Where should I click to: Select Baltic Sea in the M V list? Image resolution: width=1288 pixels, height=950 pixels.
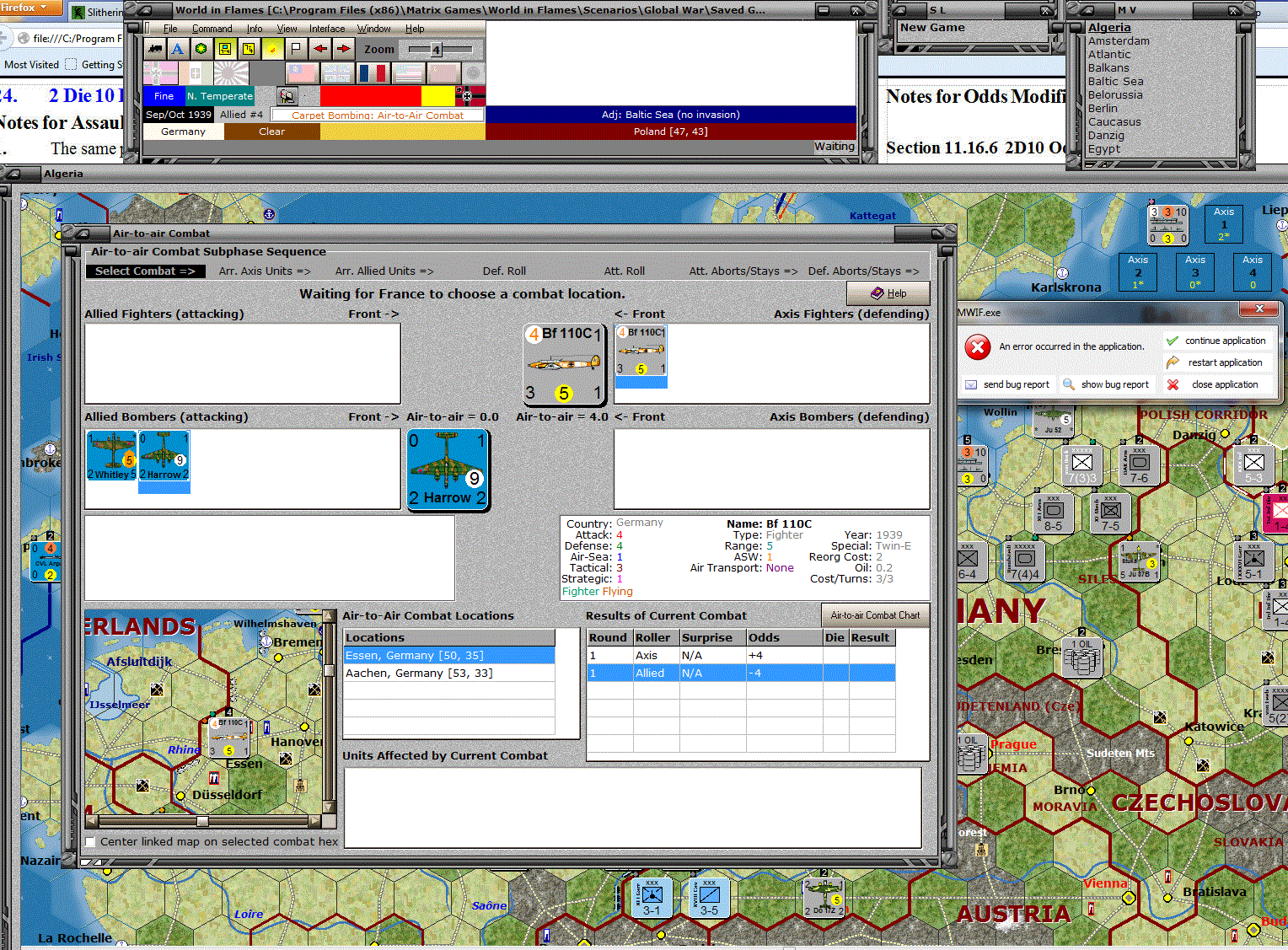tap(1115, 82)
